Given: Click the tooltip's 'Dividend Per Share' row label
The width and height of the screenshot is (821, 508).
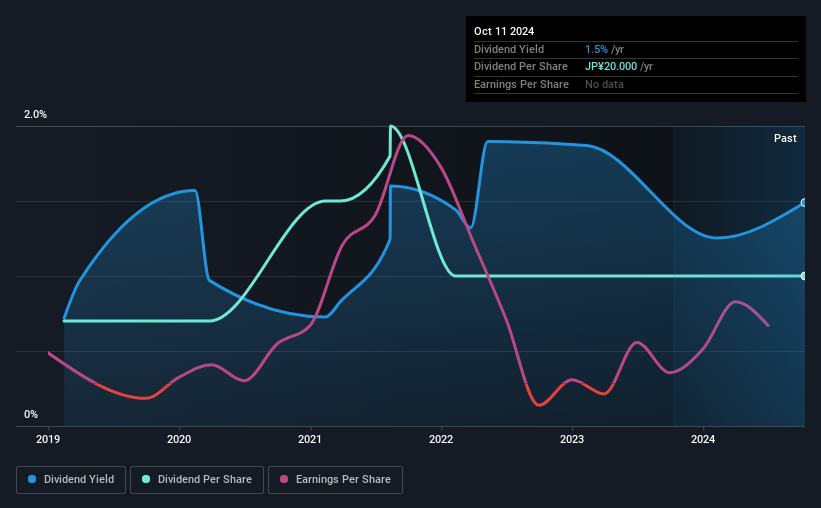Looking at the screenshot, I should coord(520,67).
